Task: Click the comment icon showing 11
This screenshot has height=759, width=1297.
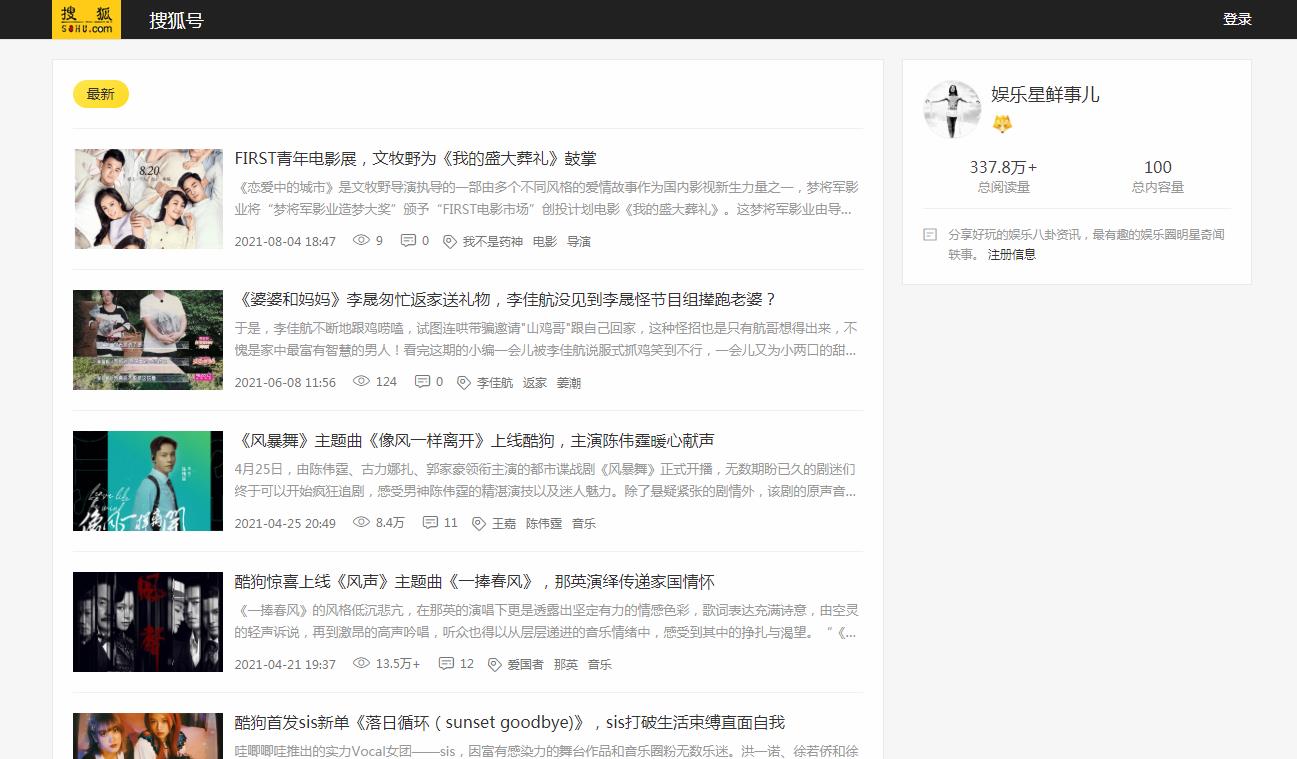Action: [430, 523]
